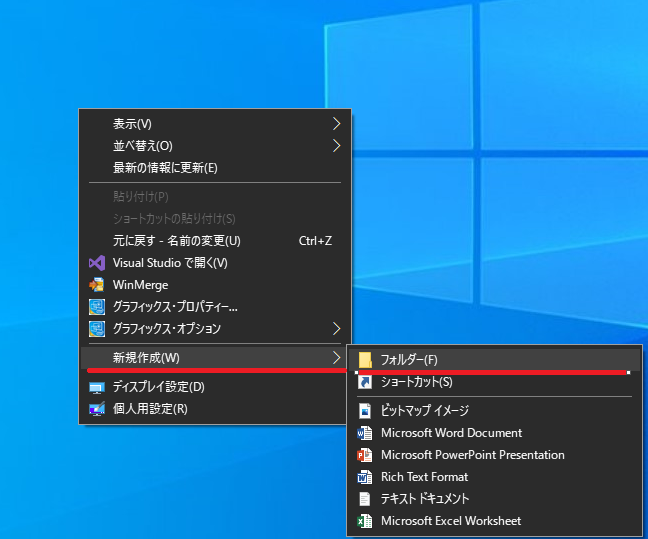Click the PowerPoint presentation icon
The height and width of the screenshot is (539, 648).
pyautogui.click(x=364, y=455)
